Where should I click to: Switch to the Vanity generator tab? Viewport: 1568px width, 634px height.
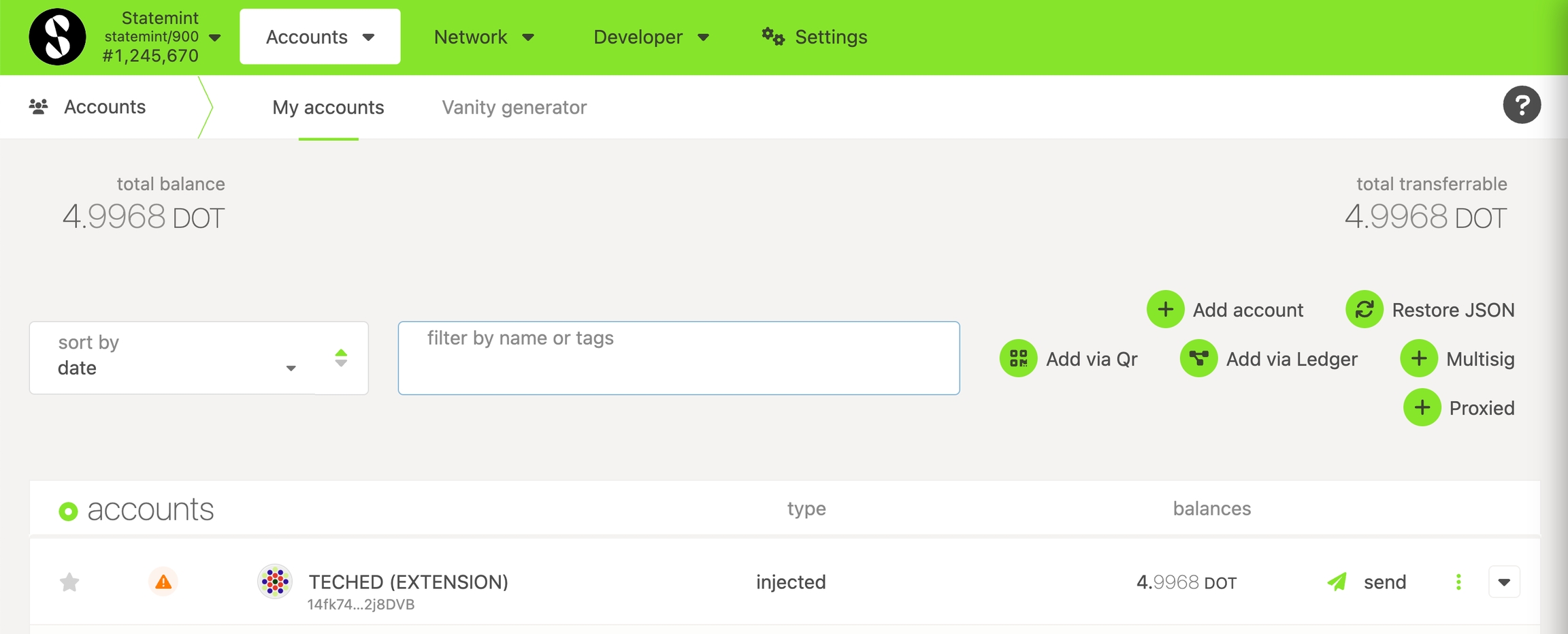[x=514, y=108]
